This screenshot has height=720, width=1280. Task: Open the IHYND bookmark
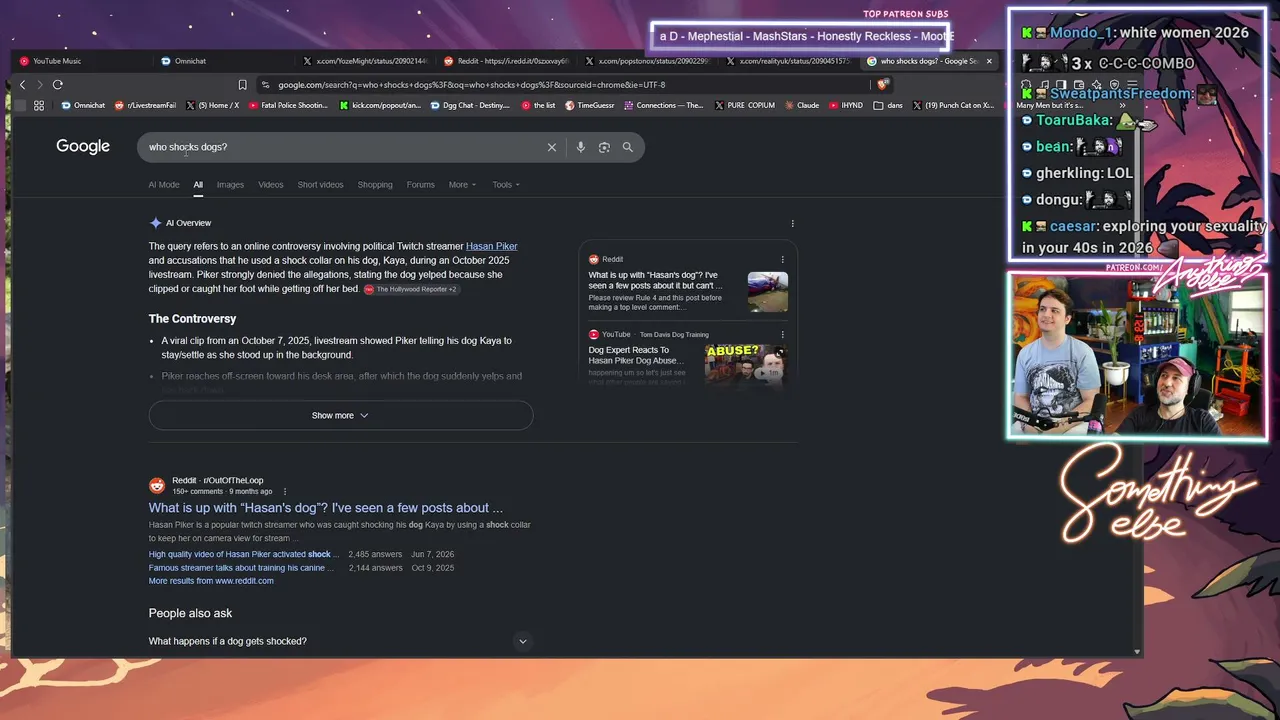pyautogui.click(x=847, y=105)
